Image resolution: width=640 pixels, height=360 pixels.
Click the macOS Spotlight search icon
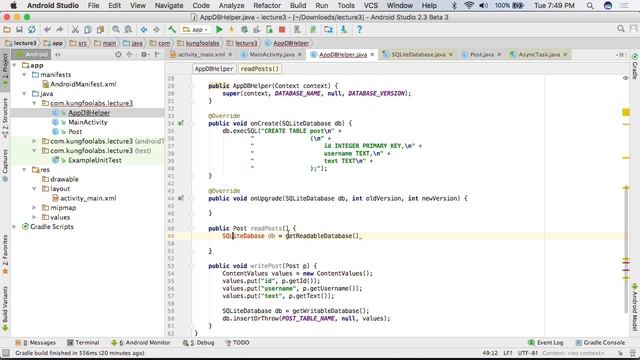[x=590, y=6]
